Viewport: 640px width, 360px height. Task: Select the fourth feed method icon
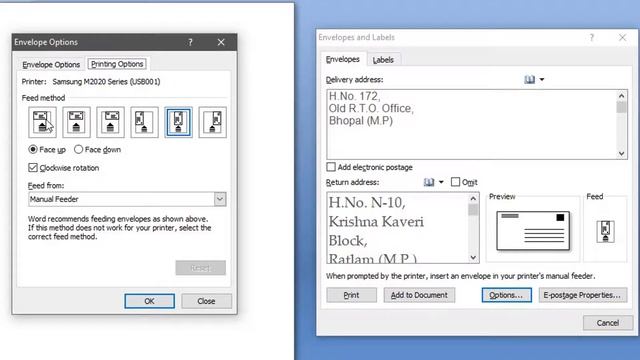144,122
